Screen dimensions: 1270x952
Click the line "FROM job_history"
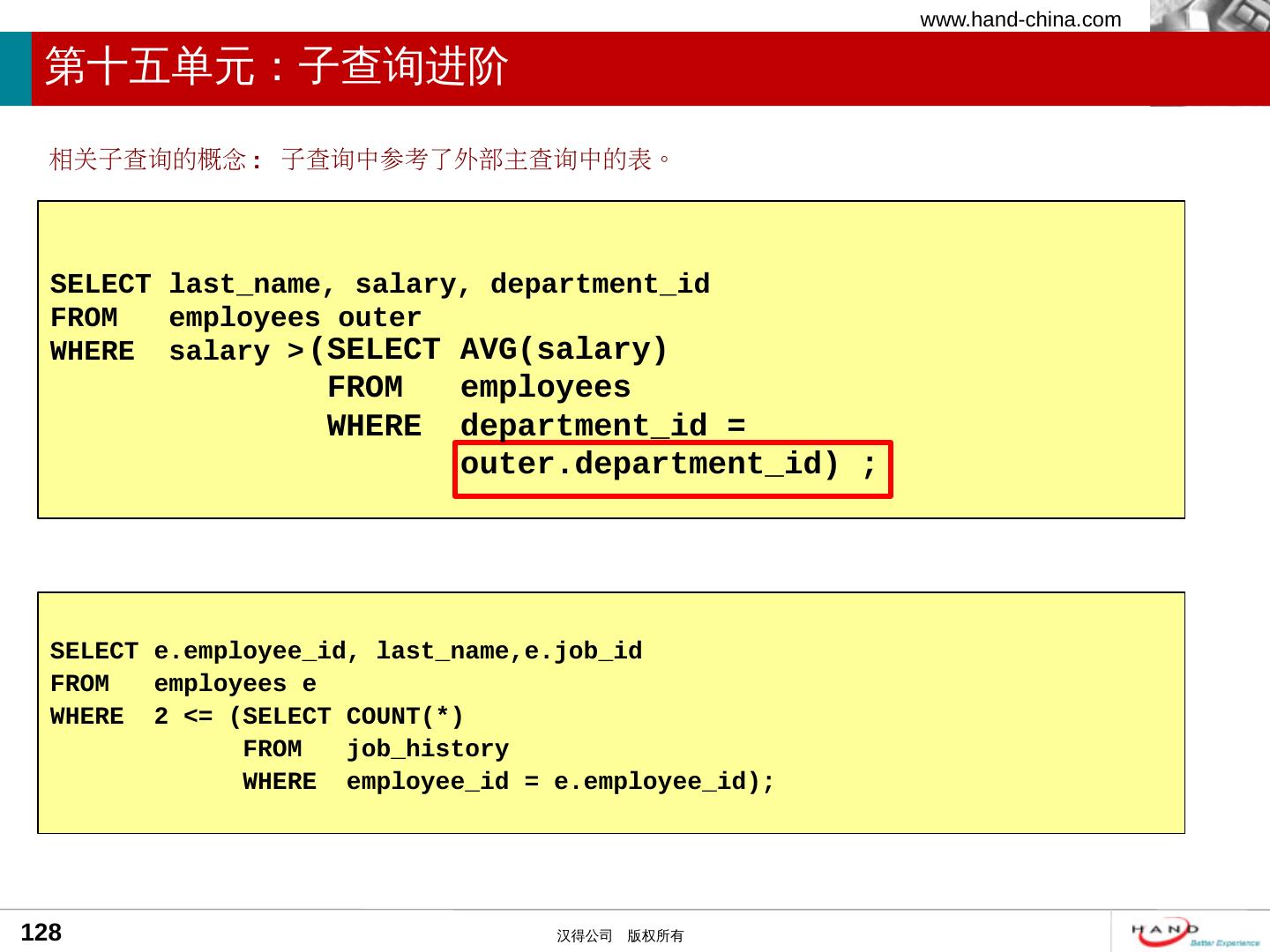click(x=376, y=749)
